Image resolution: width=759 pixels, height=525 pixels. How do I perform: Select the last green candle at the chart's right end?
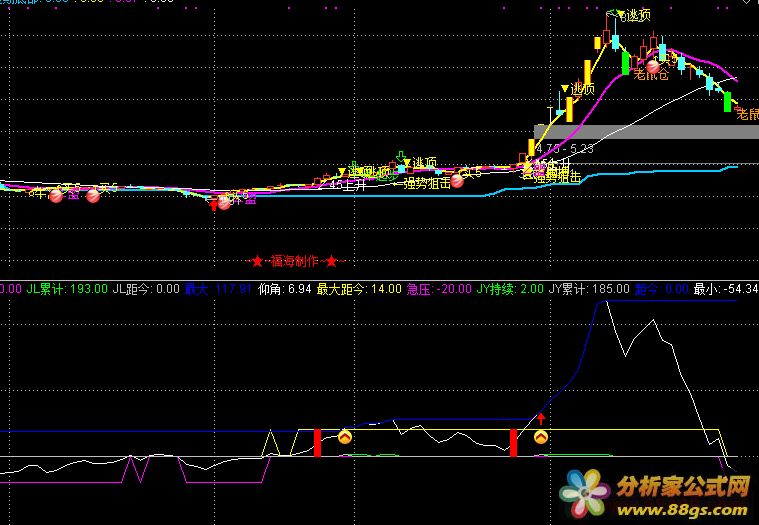click(x=728, y=102)
